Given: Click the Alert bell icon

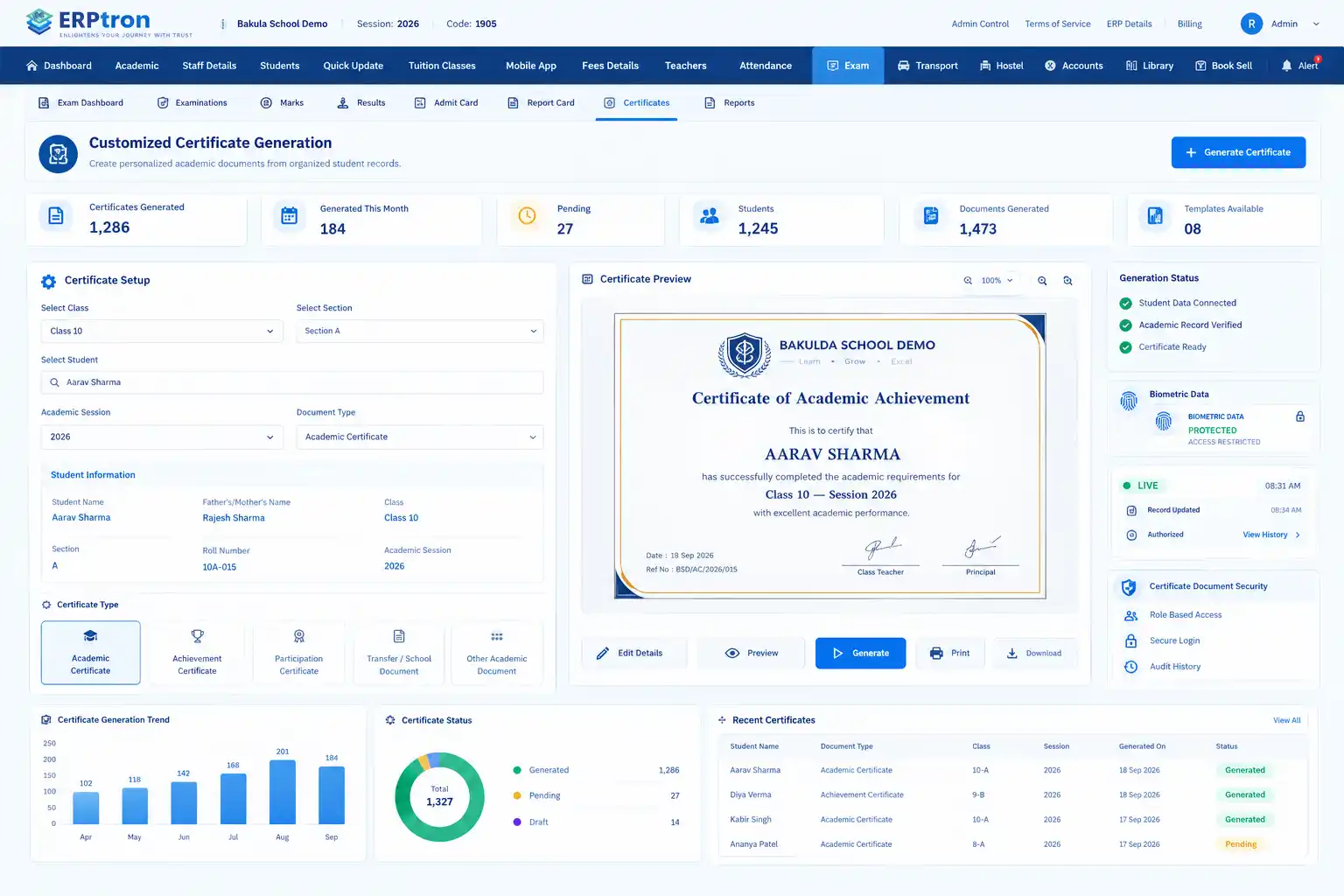Looking at the screenshot, I should click(x=1286, y=66).
